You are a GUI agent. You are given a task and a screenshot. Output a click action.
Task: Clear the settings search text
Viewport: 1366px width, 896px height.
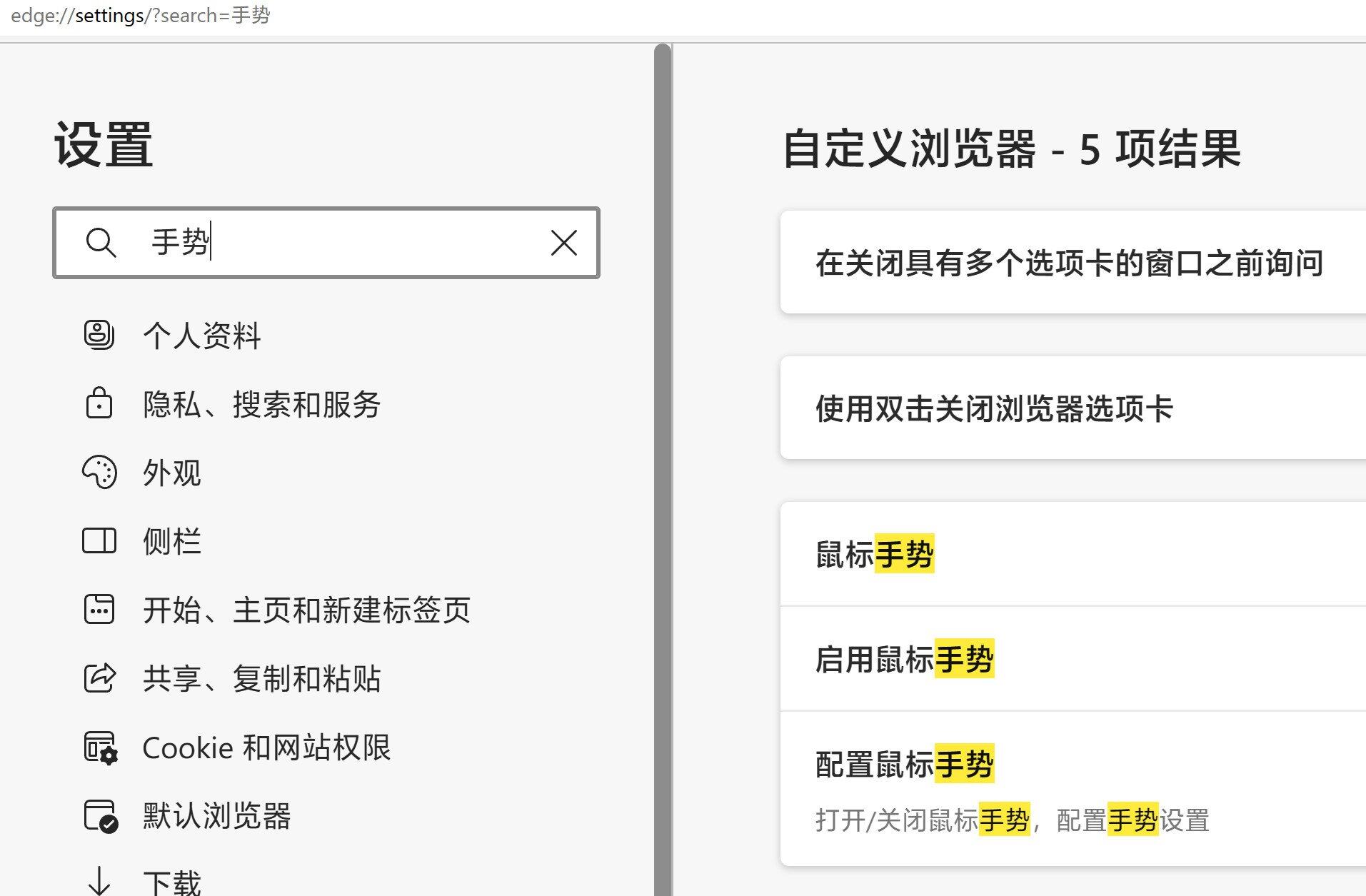tap(564, 243)
